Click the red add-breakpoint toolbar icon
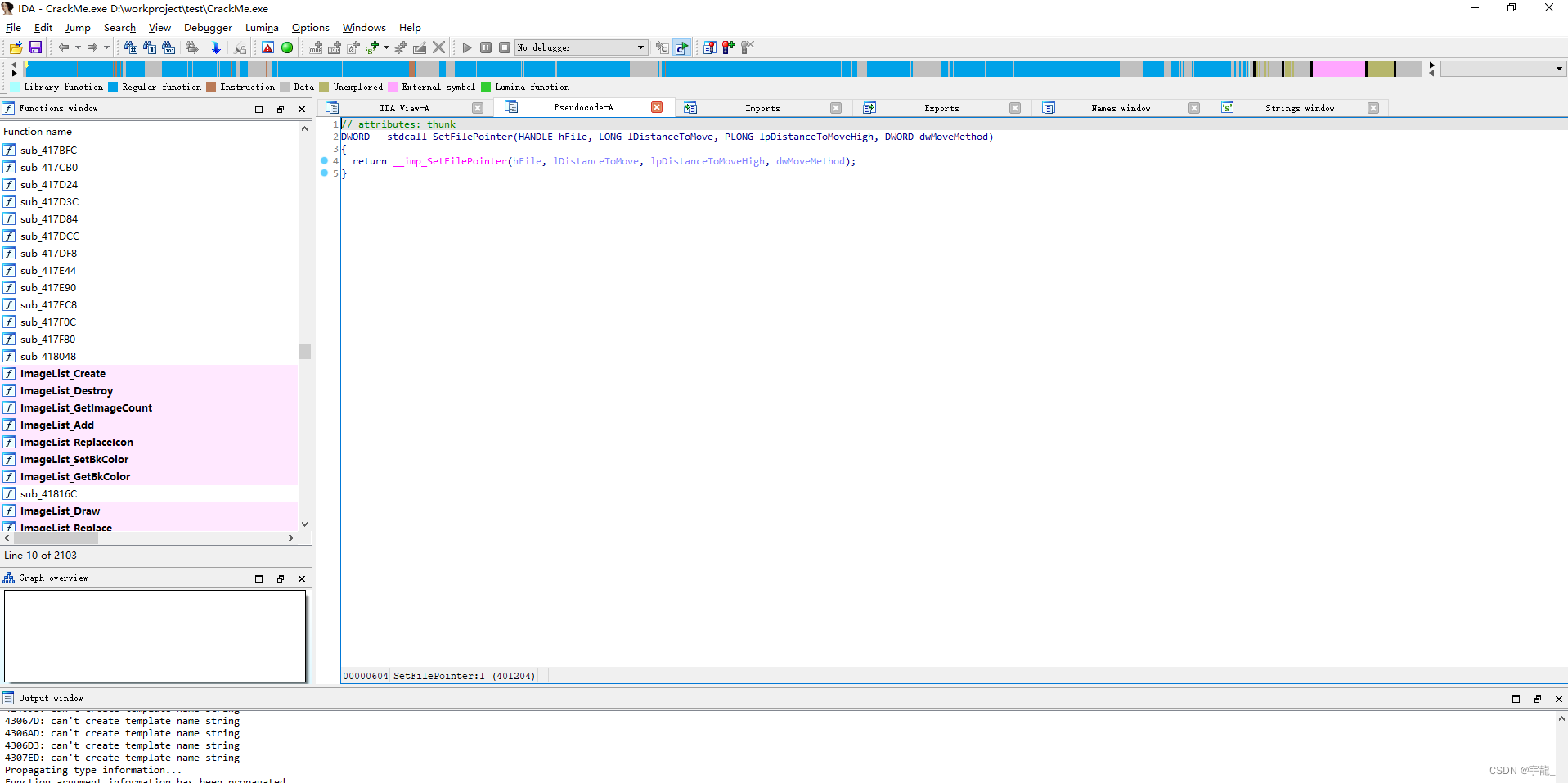Viewport: 1568px width, 783px height. [x=728, y=47]
